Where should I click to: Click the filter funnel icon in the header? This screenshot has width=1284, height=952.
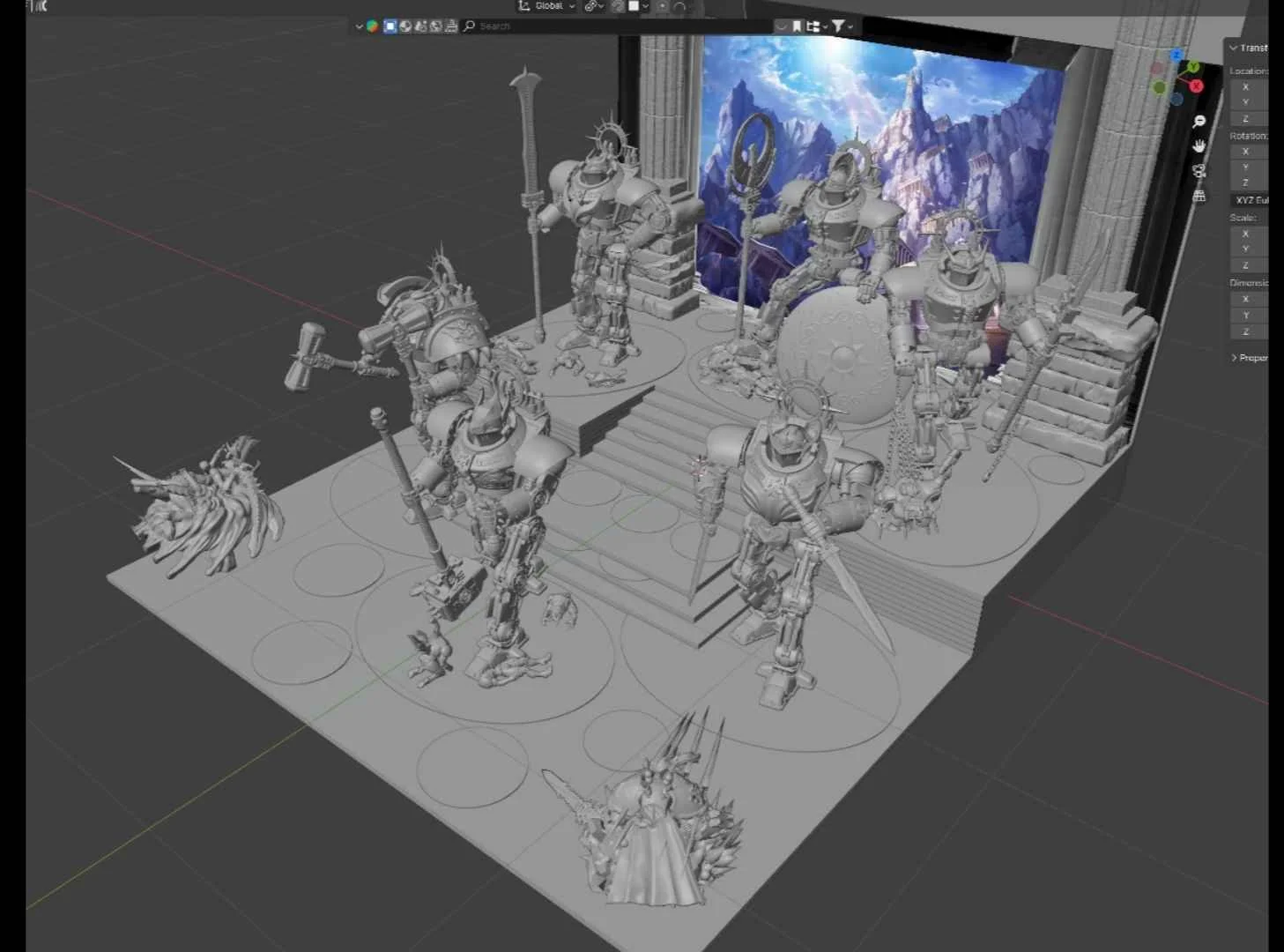coord(838,26)
